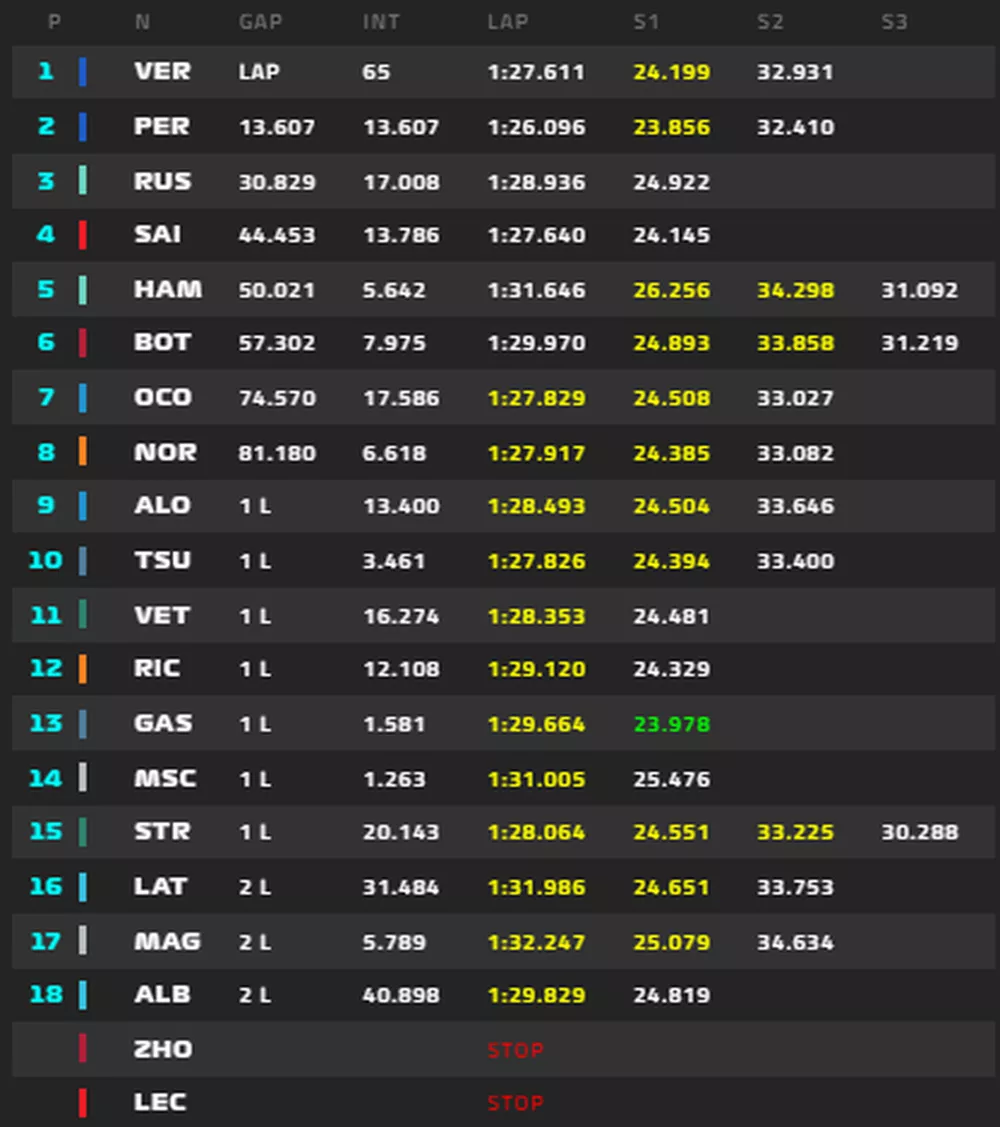Click the team color bar beside HAM
The height and width of the screenshot is (1127, 1000).
[x=82, y=290]
